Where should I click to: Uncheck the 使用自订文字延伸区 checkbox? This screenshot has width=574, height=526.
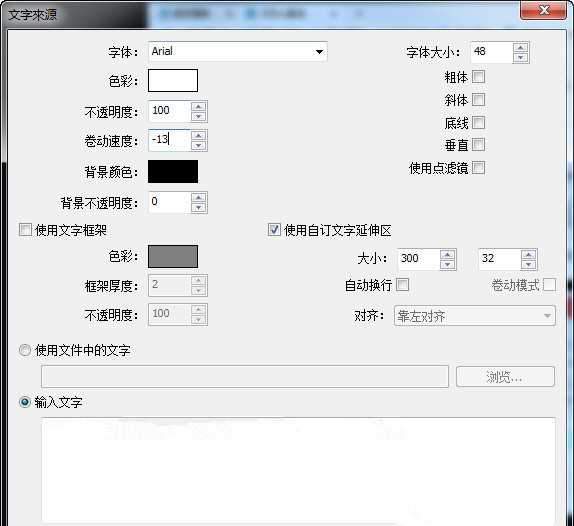pos(274,230)
